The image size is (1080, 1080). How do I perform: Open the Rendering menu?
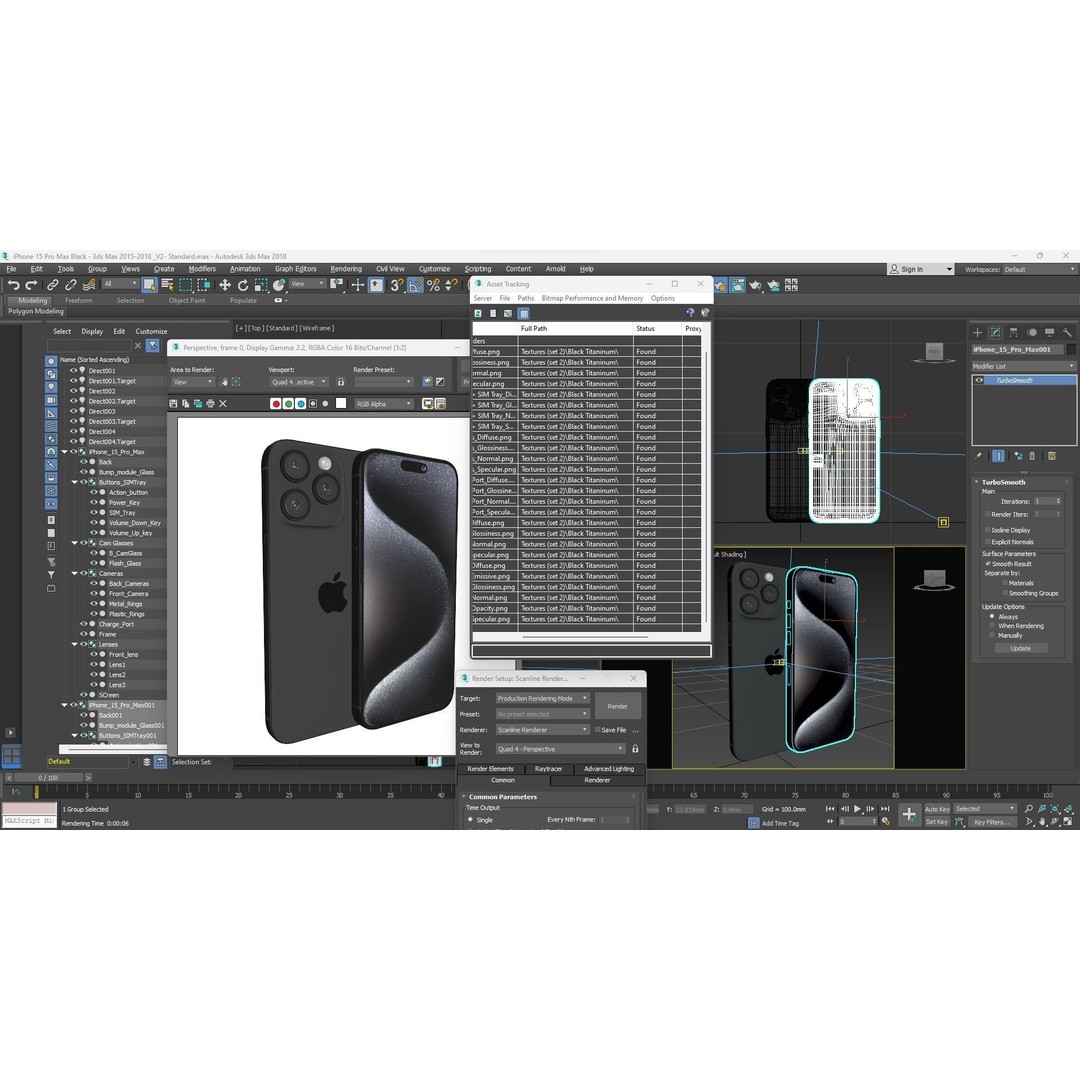tap(346, 269)
